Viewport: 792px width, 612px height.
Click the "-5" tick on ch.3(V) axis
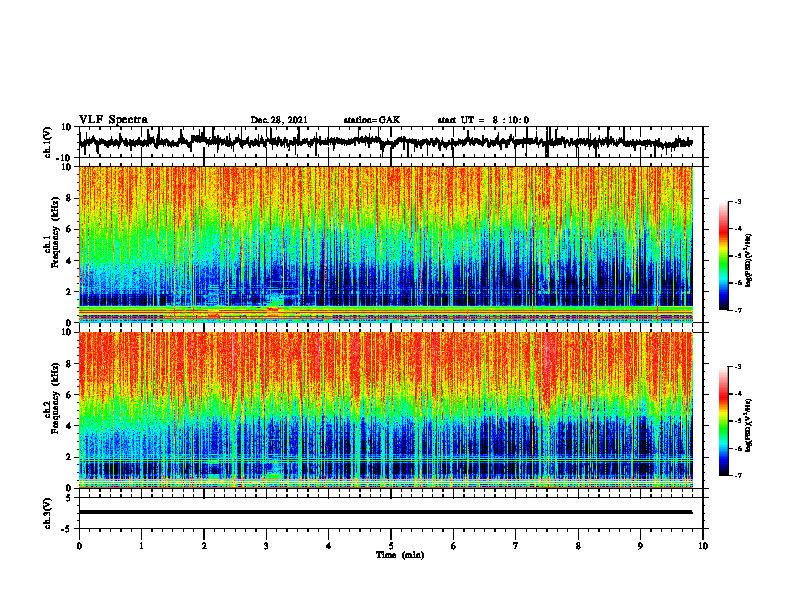point(68,529)
